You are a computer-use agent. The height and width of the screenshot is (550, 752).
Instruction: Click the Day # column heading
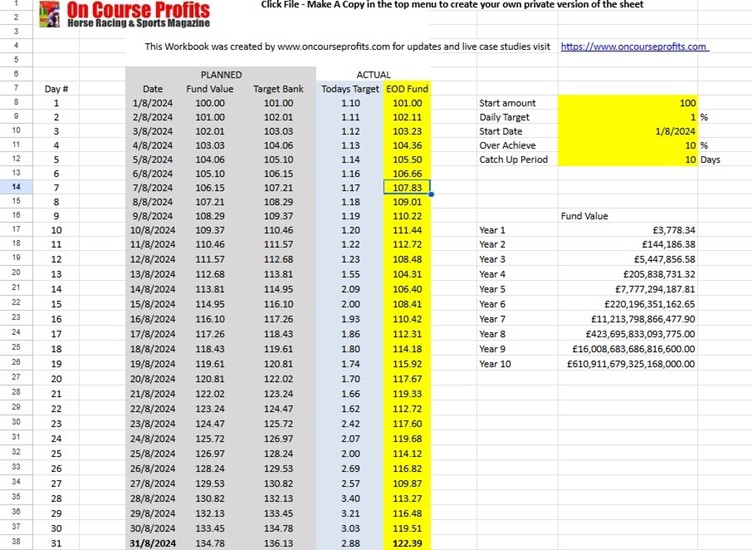56,89
